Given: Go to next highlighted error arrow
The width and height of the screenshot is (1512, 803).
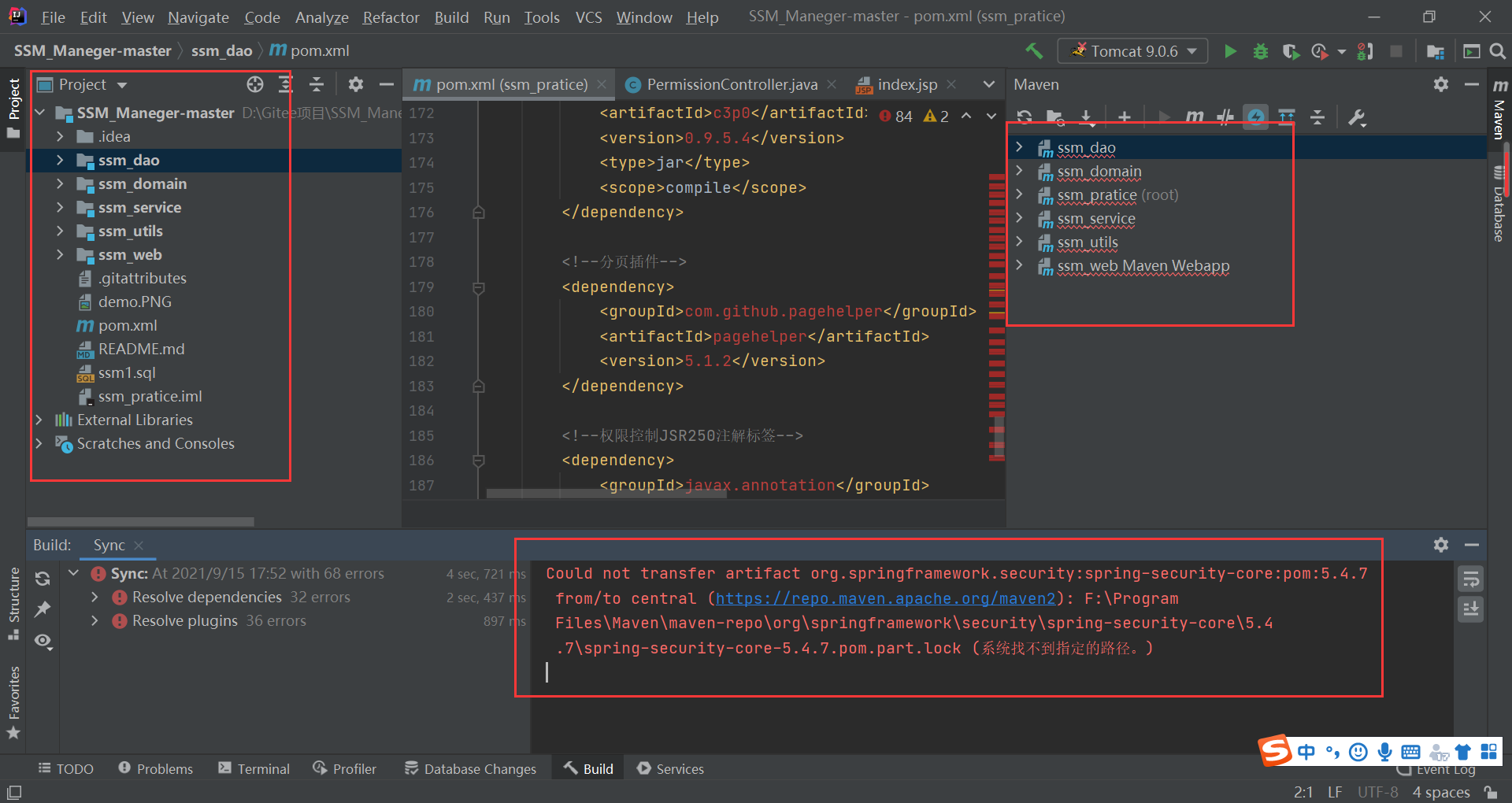Looking at the screenshot, I should (991, 116).
